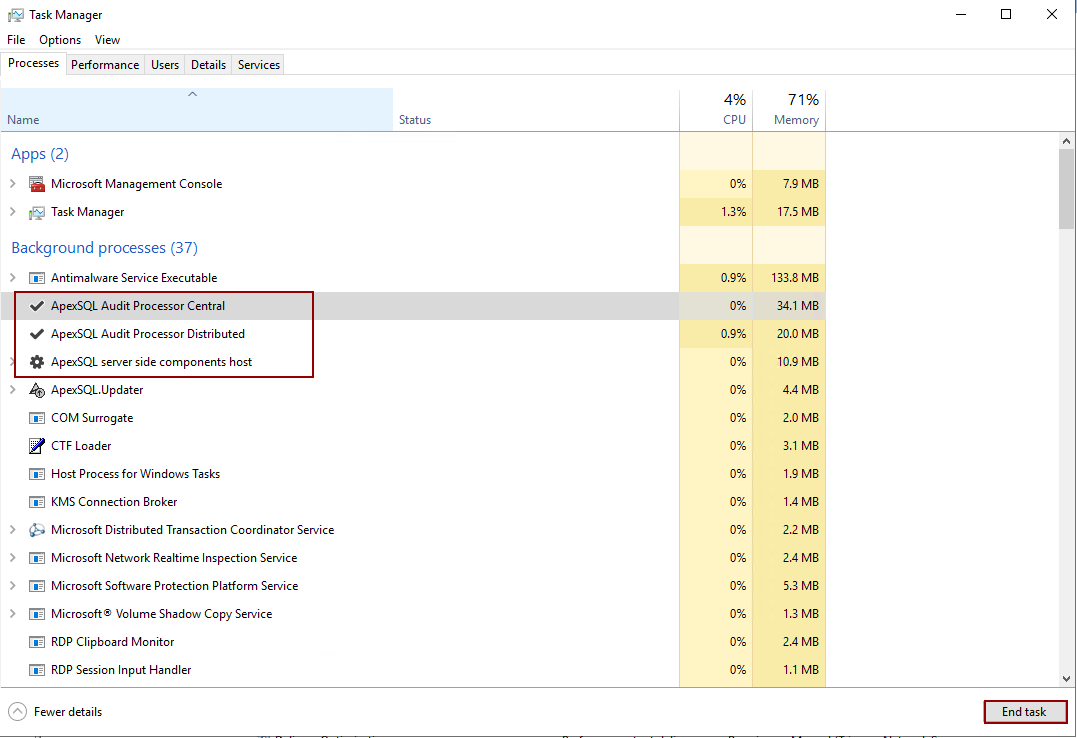Image resolution: width=1077 pixels, height=738 pixels.
Task: Click the ApexSQL server side components host gear icon
Action: tap(36, 362)
